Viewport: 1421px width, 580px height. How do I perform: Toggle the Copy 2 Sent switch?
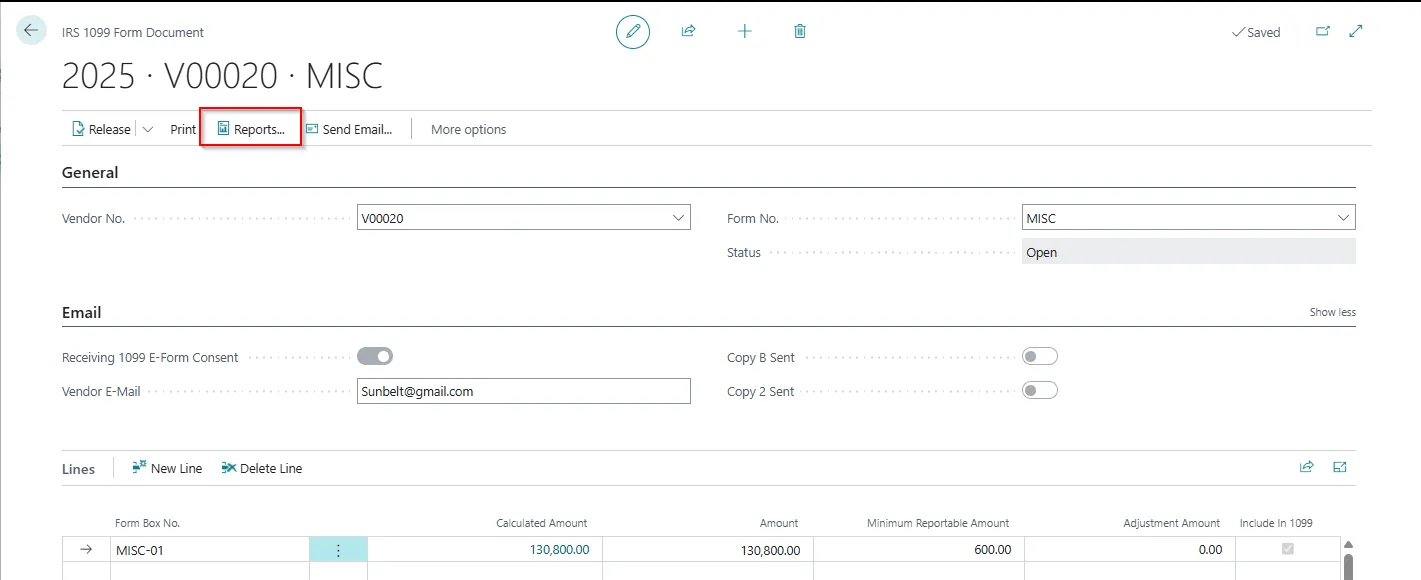(x=1040, y=390)
